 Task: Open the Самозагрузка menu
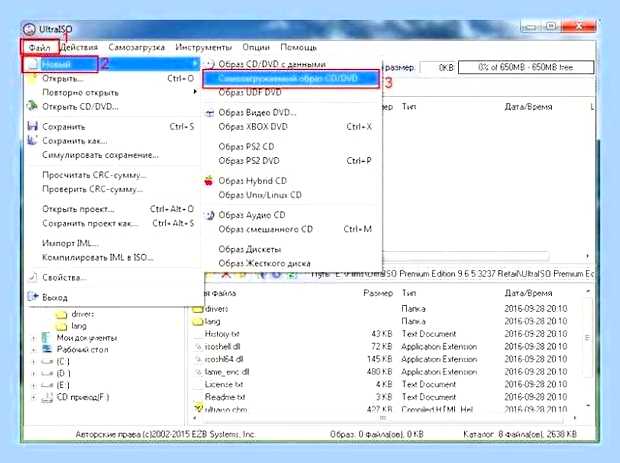pyautogui.click(x=136, y=47)
